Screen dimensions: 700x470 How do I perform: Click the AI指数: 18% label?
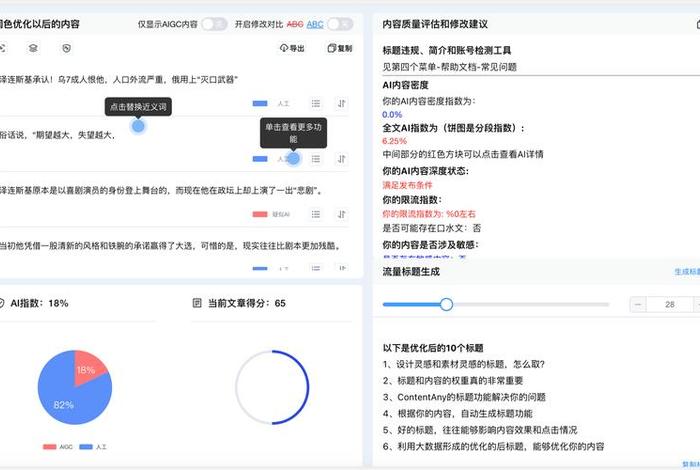coord(39,303)
